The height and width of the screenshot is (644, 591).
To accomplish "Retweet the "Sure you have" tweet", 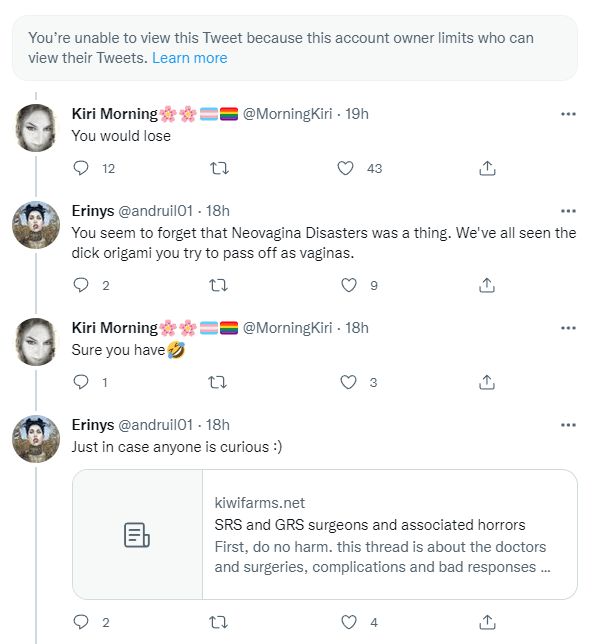I will click(x=218, y=382).
